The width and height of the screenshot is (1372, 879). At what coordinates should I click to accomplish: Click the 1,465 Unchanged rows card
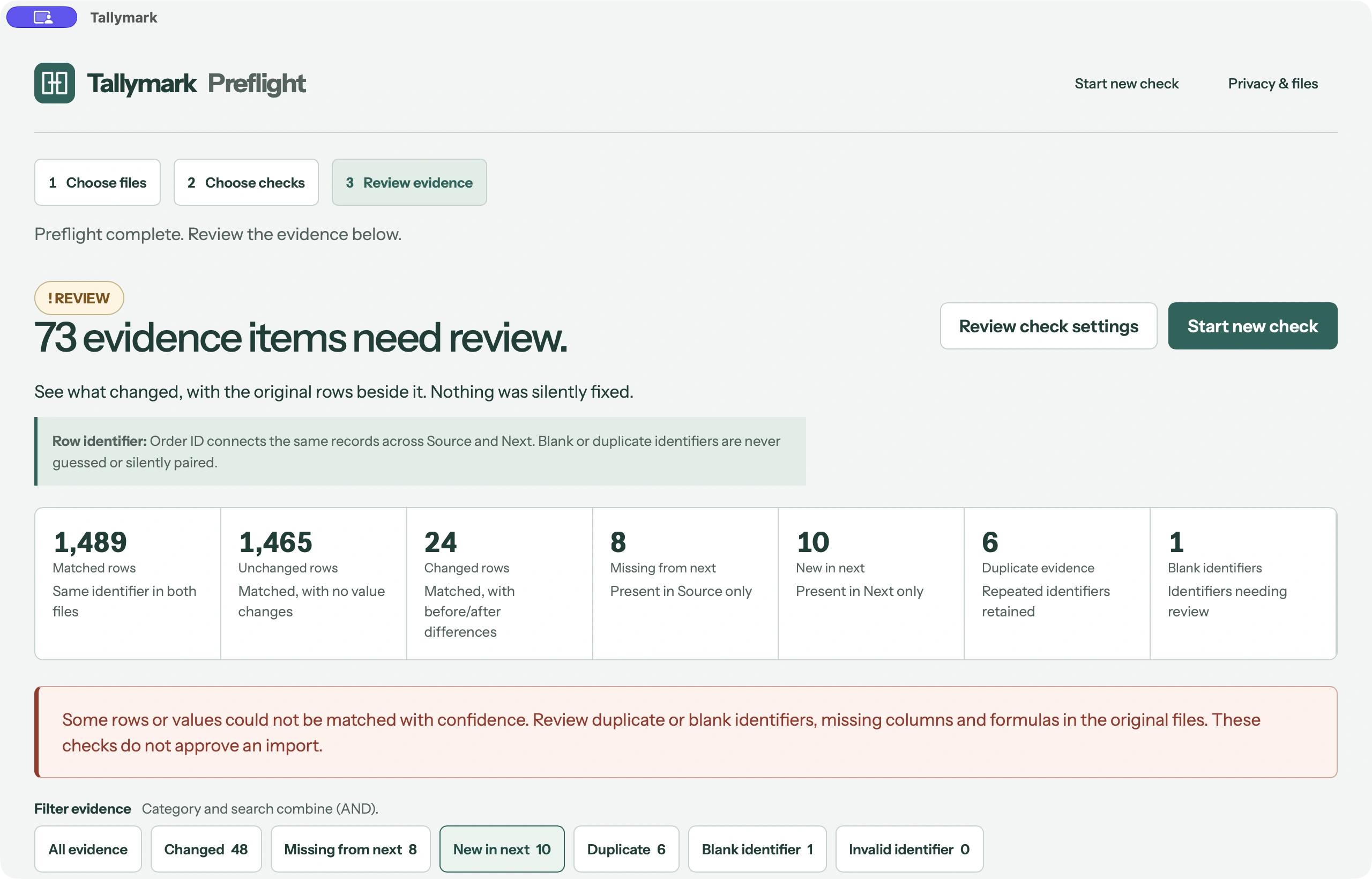tap(314, 583)
